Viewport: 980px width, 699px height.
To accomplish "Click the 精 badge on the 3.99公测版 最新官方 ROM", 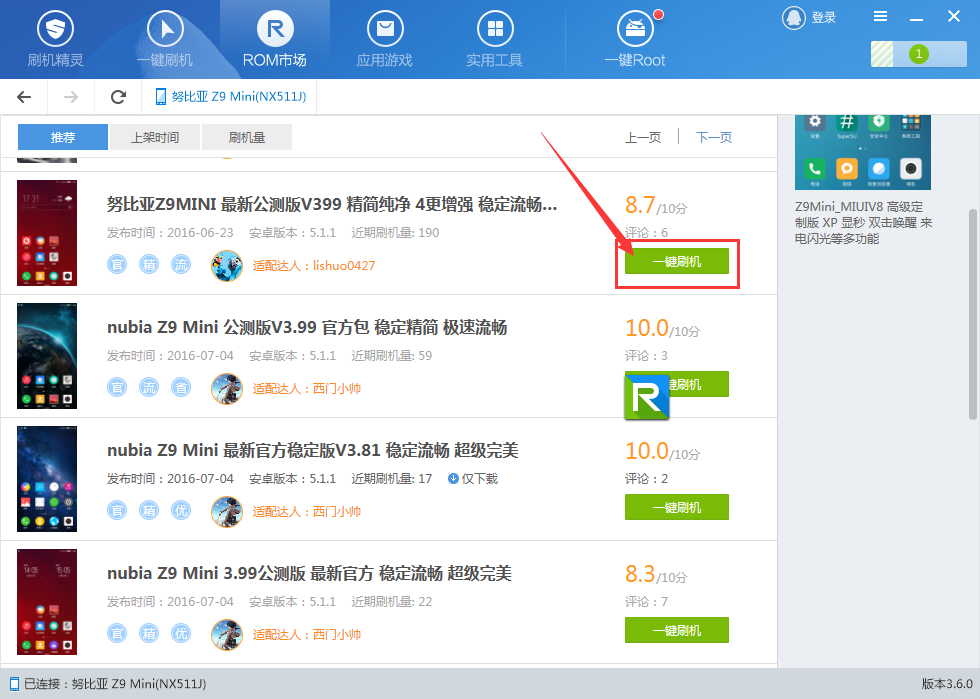I will (149, 634).
